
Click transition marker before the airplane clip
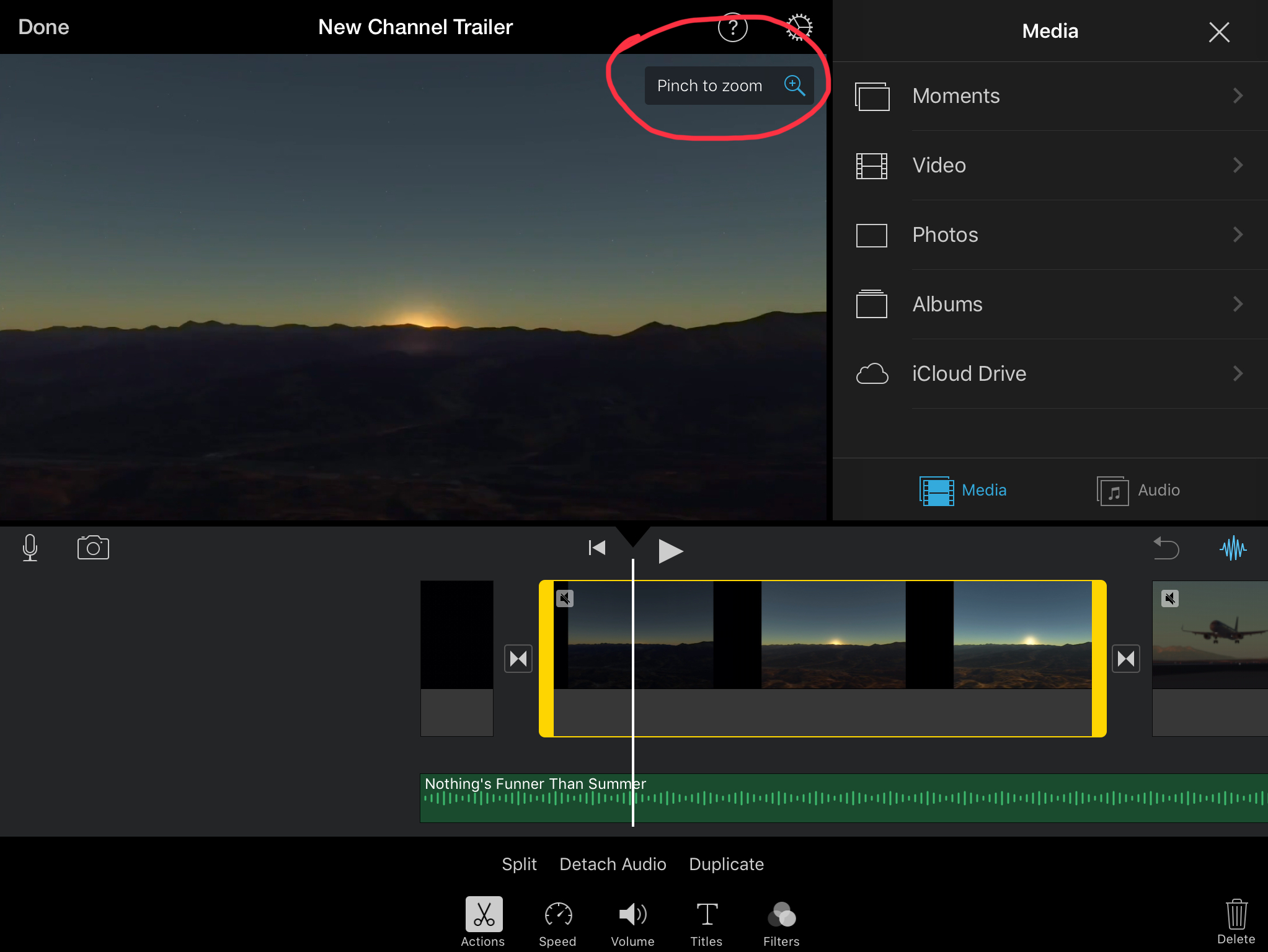click(1125, 659)
